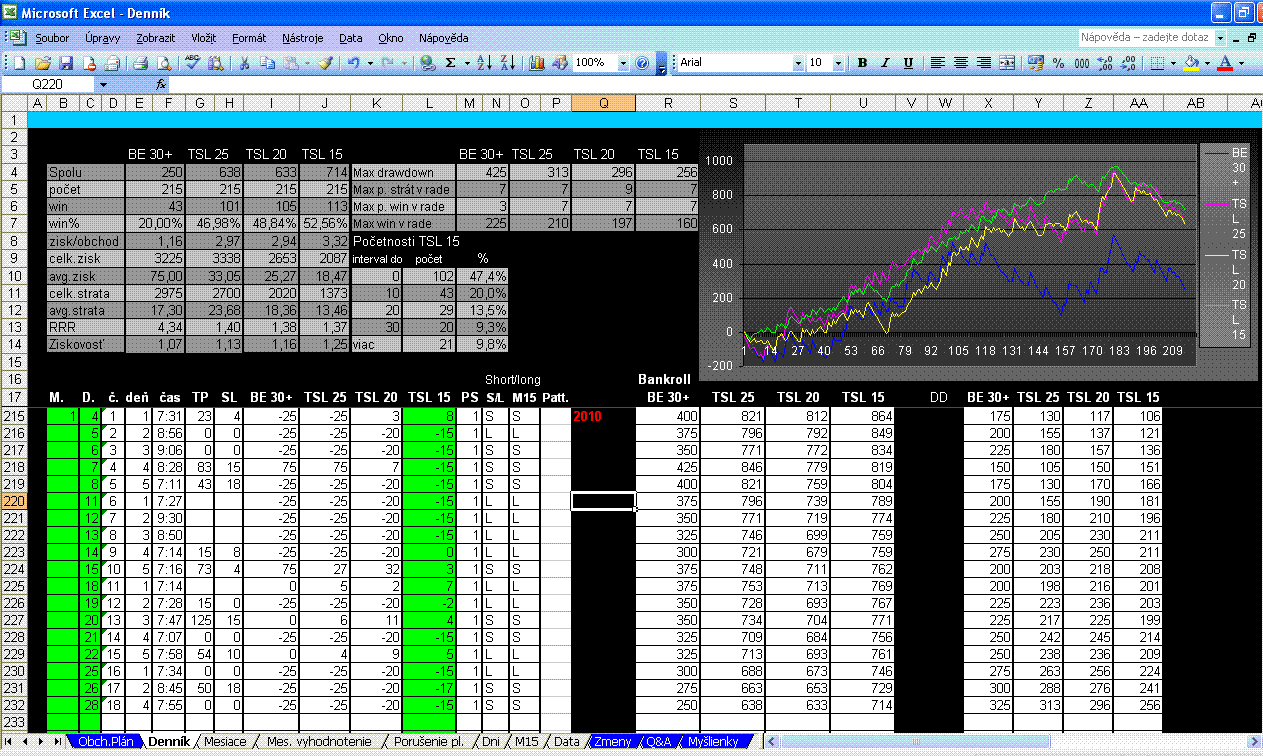The image size is (1263, 756).
Task: Open the Chart Wizard icon
Action: pos(536,62)
